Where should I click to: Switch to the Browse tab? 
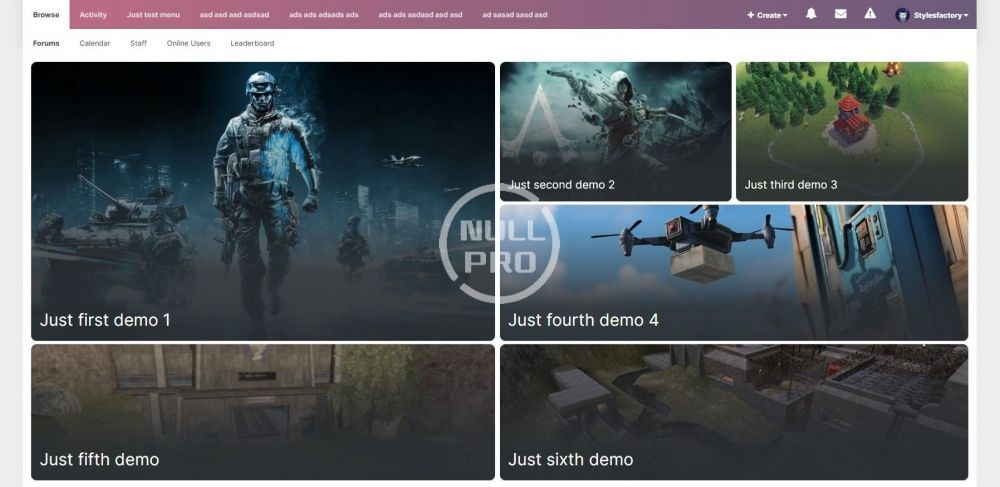coord(46,15)
